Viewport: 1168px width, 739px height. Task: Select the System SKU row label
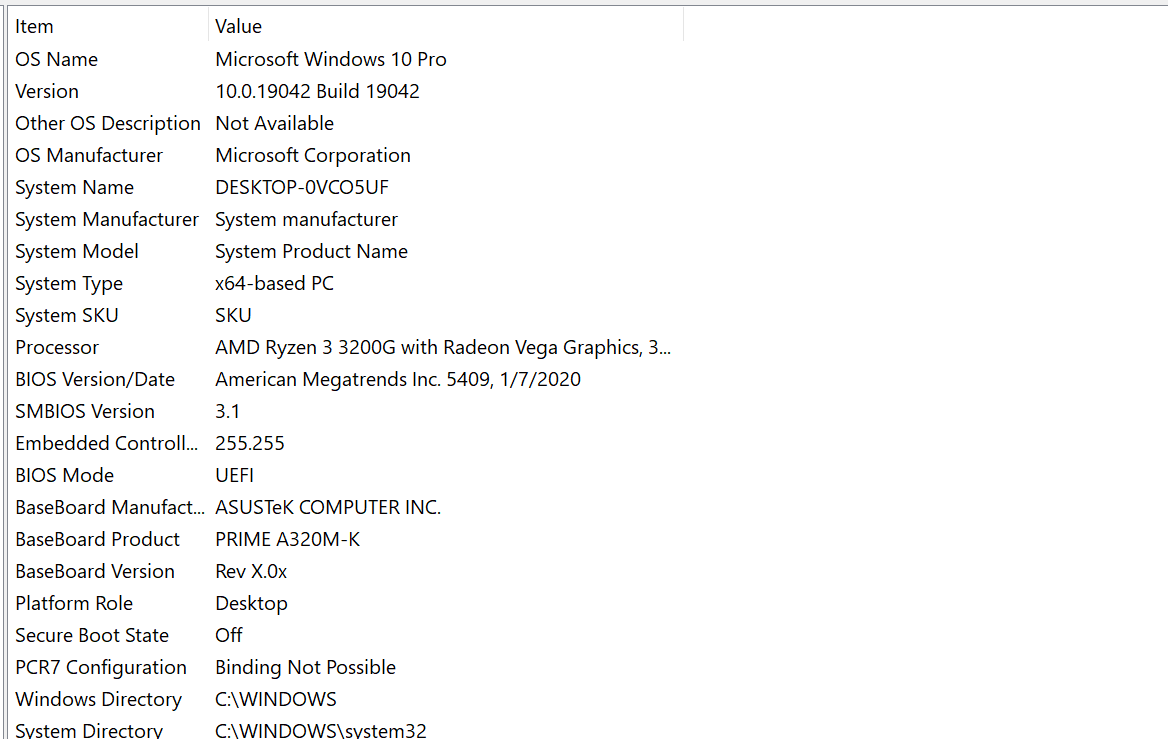[66, 316]
